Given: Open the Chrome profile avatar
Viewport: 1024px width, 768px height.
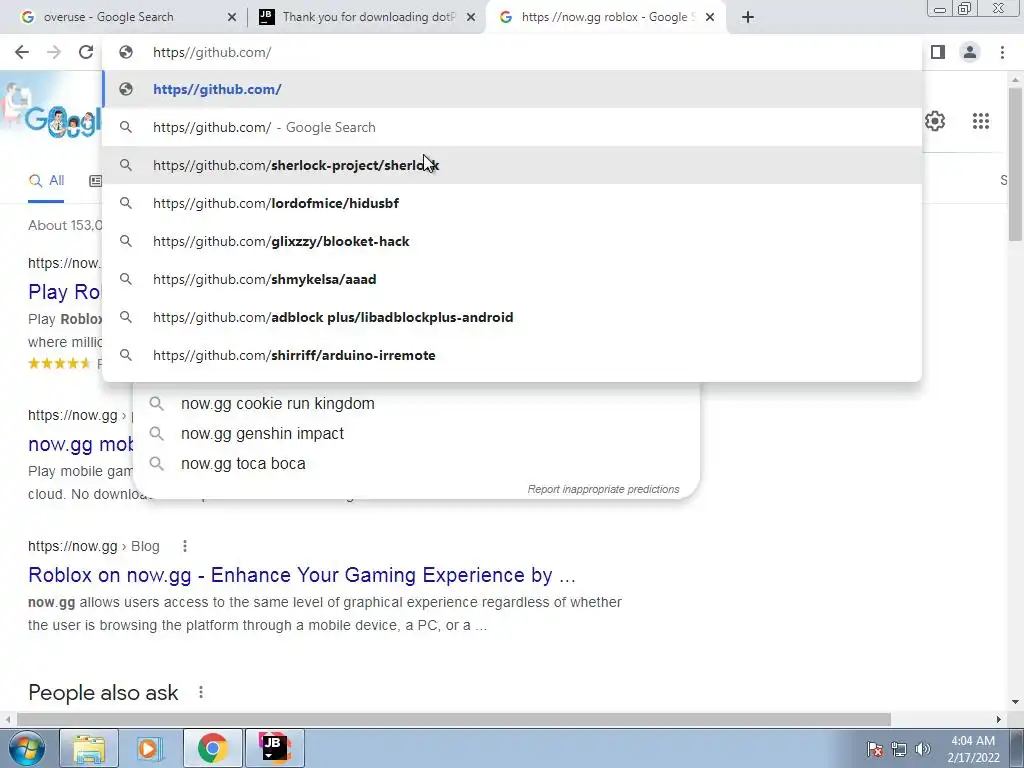Looking at the screenshot, I should click(x=970, y=52).
